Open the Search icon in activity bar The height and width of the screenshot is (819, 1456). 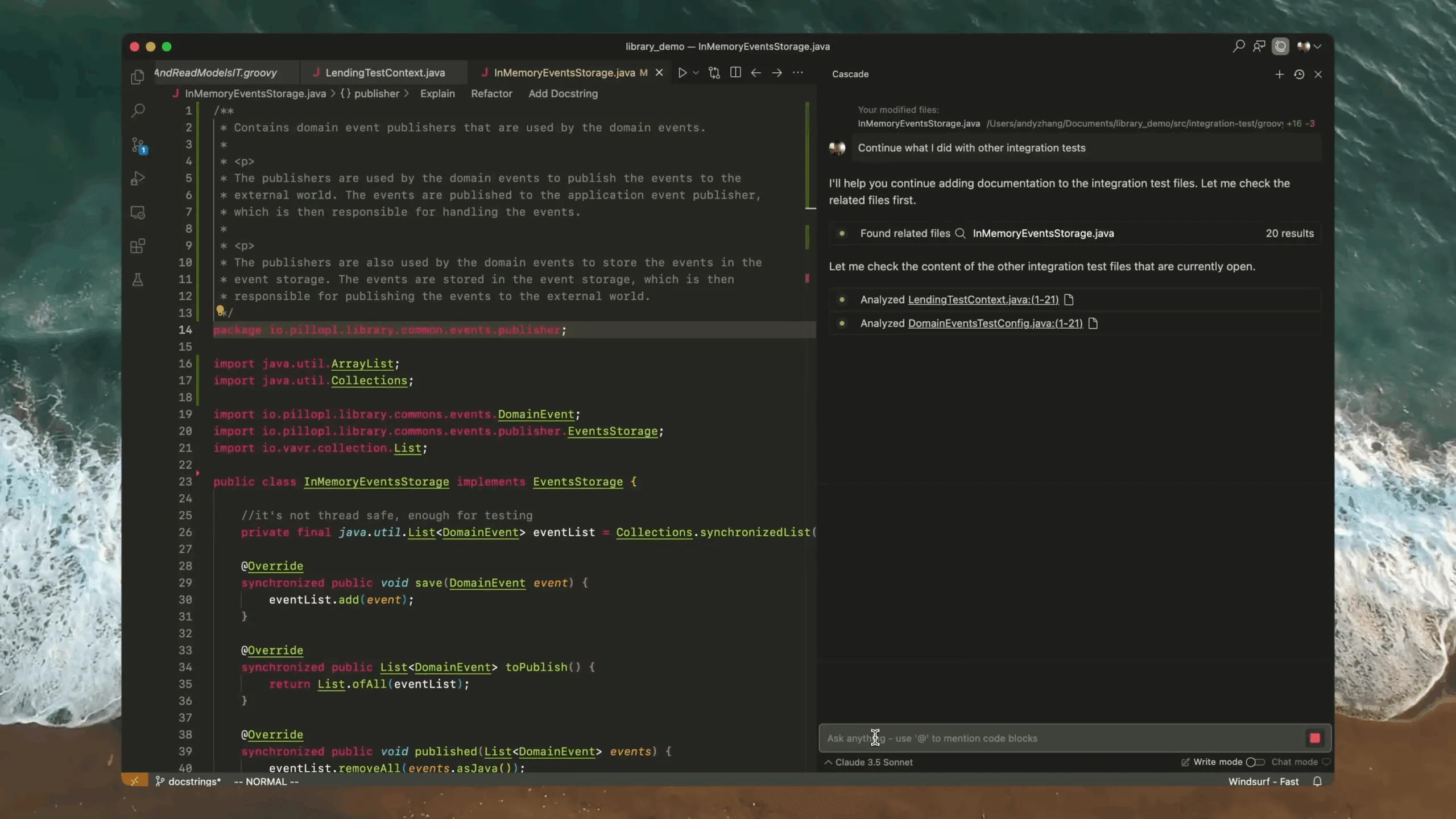pyautogui.click(x=138, y=110)
